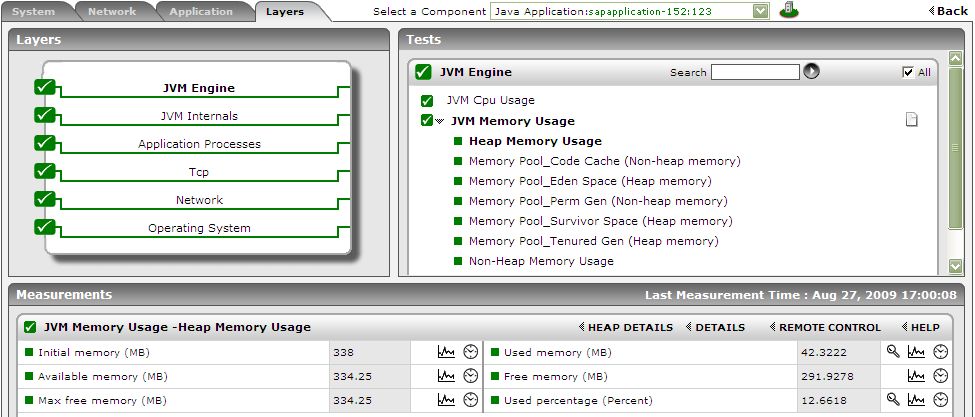Viewport: 975px width, 417px height.
Task: Open graph for Used memory (MB)
Action: [916, 352]
